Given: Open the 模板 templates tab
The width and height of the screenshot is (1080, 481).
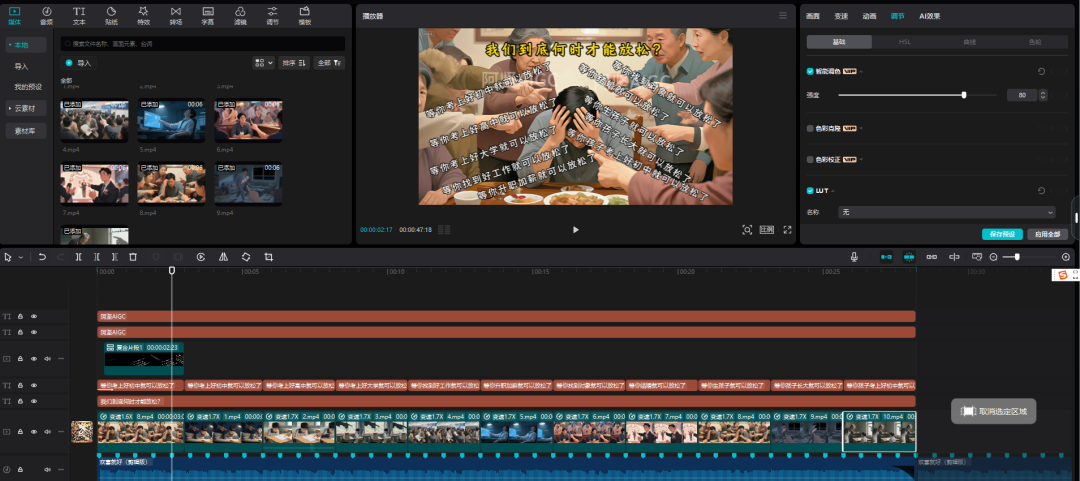Looking at the screenshot, I should coord(304,15).
